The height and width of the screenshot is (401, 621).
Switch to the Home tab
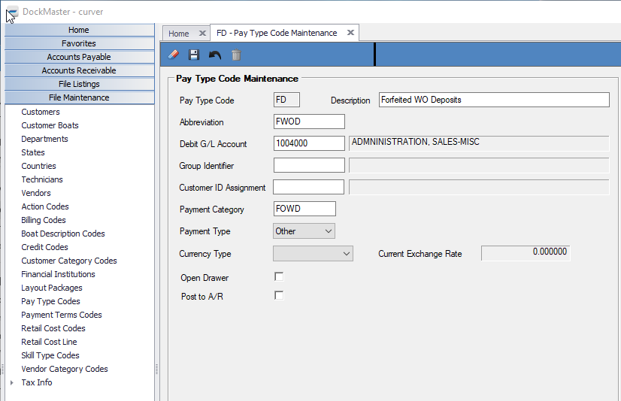[179, 33]
